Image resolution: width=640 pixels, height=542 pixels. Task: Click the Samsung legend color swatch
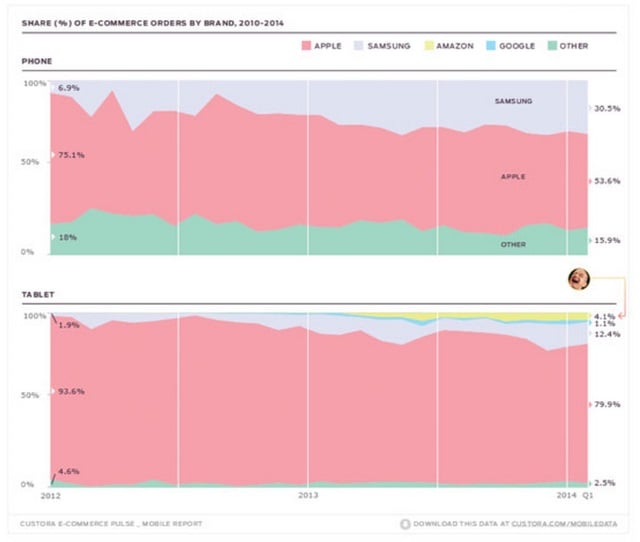(x=358, y=46)
